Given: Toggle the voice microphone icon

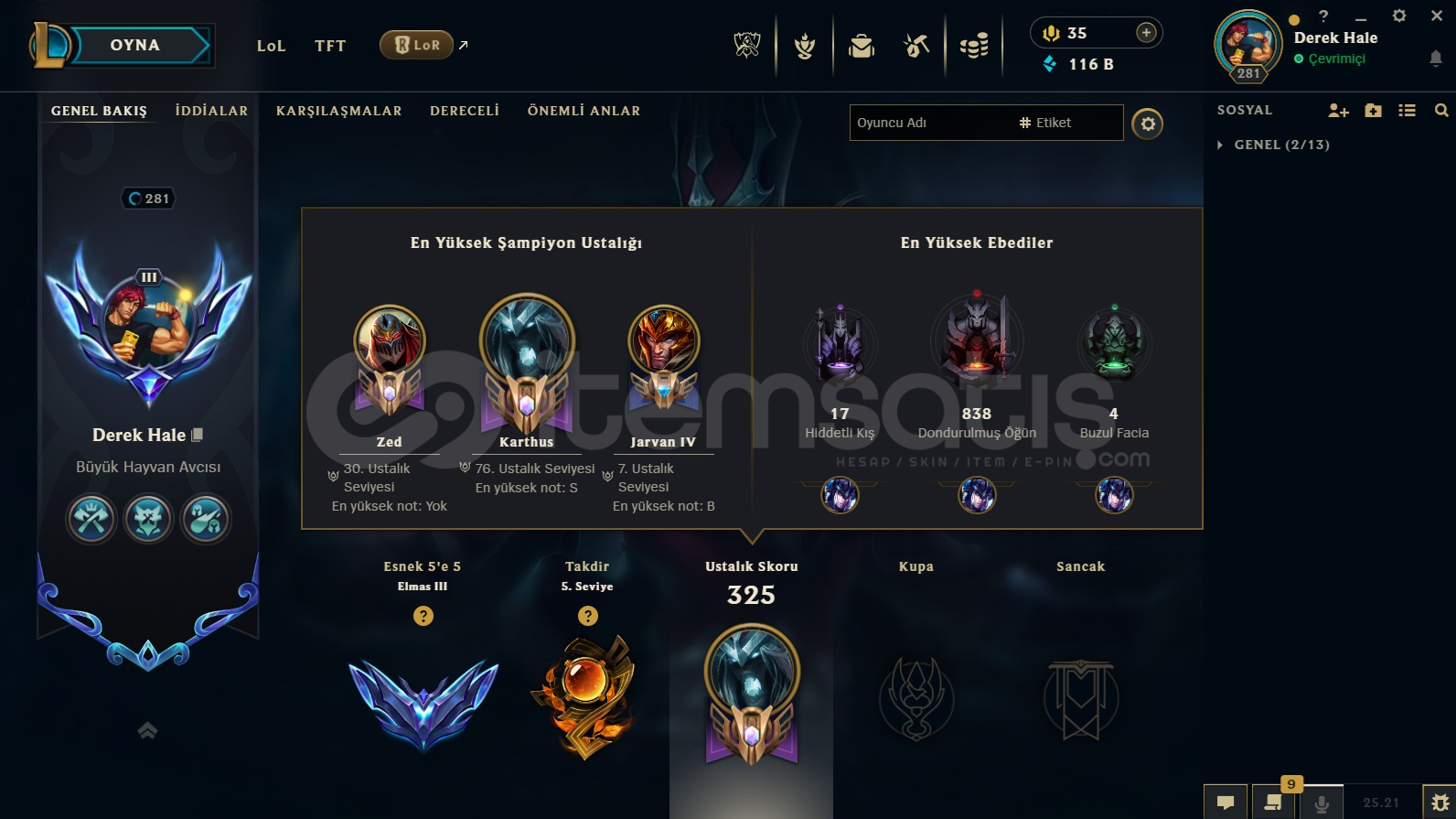Looking at the screenshot, I should click(1321, 803).
